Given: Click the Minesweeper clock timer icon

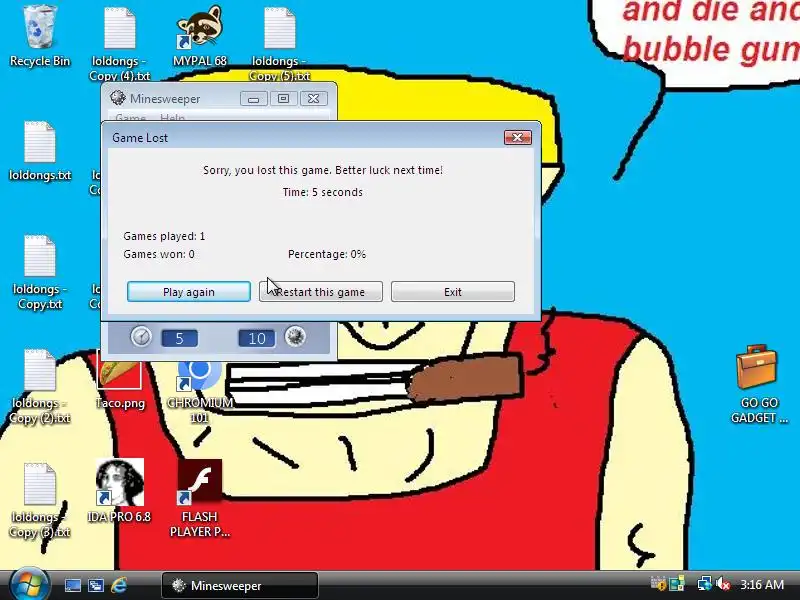Looking at the screenshot, I should (x=141, y=337).
